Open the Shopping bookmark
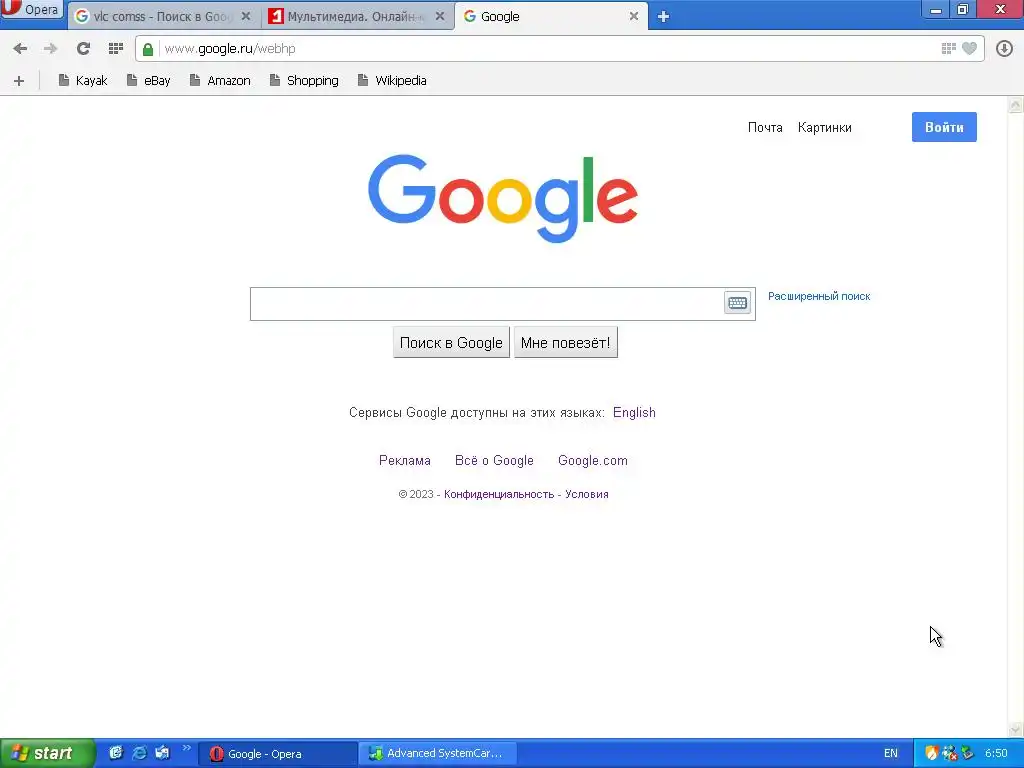Viewport: 1024px width, 768px height. [x=304, y=80]
